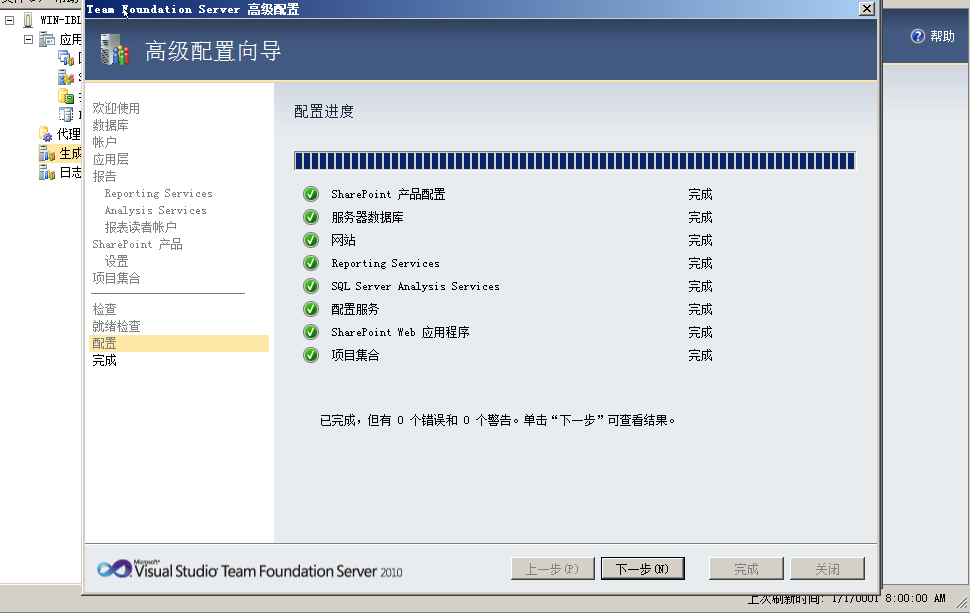The image size is (970, 613).
Task: Select 报表读者帐户 step in sidebar
Action: [x=140, y=227]
